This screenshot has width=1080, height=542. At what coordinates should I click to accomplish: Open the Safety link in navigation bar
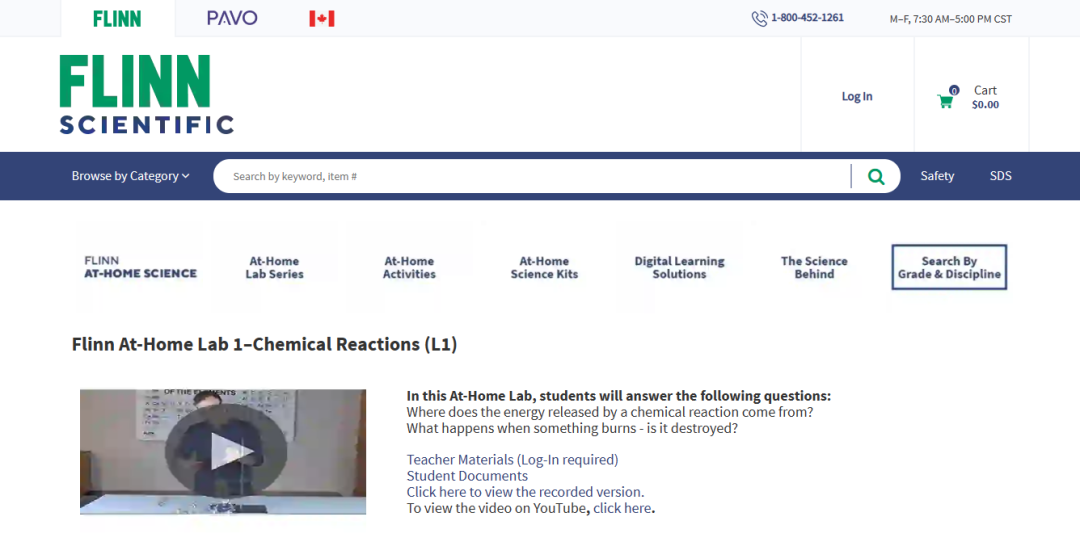pos(937,176)
